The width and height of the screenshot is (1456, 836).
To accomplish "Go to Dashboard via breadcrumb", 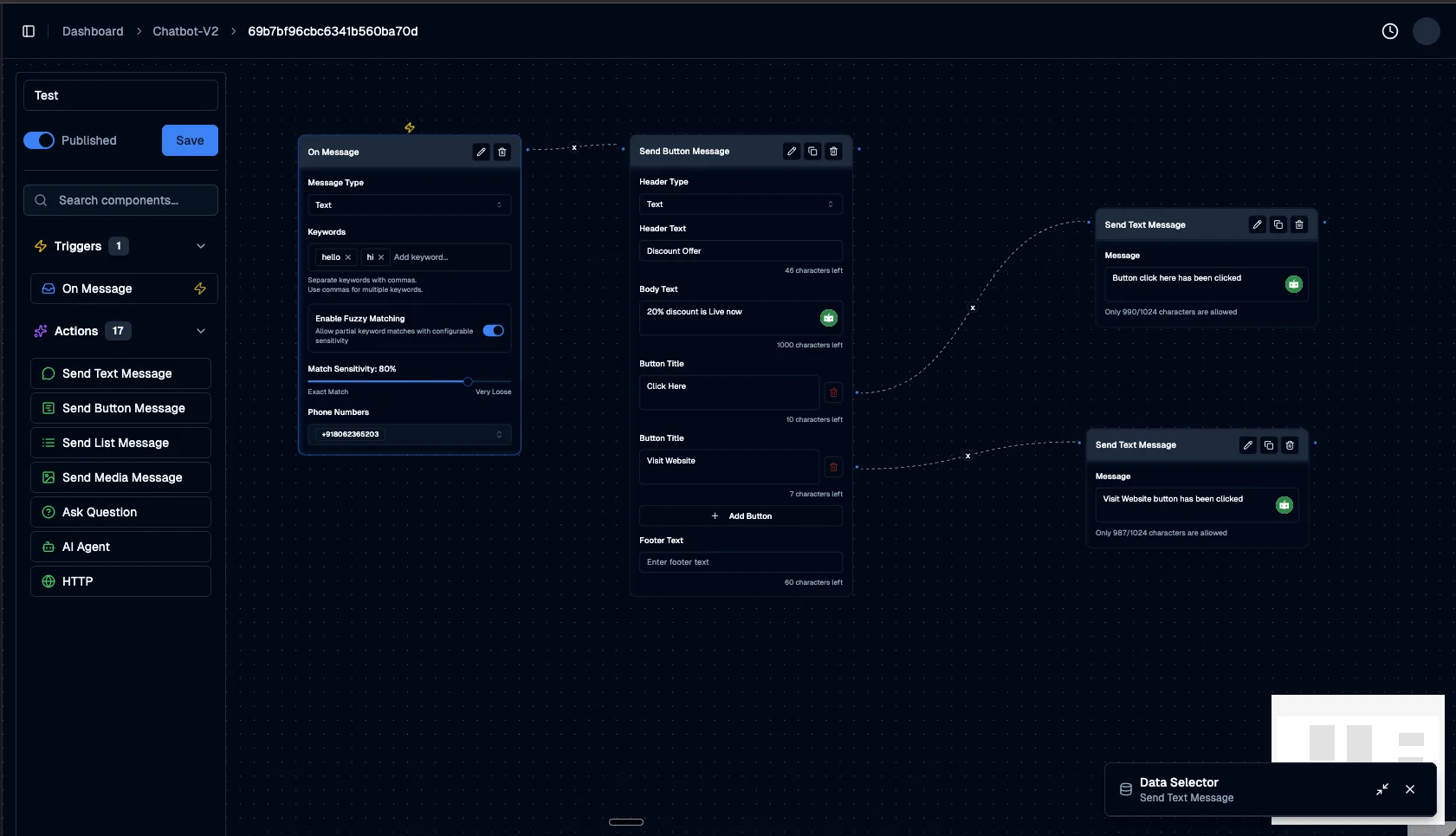I will point(93,31).
